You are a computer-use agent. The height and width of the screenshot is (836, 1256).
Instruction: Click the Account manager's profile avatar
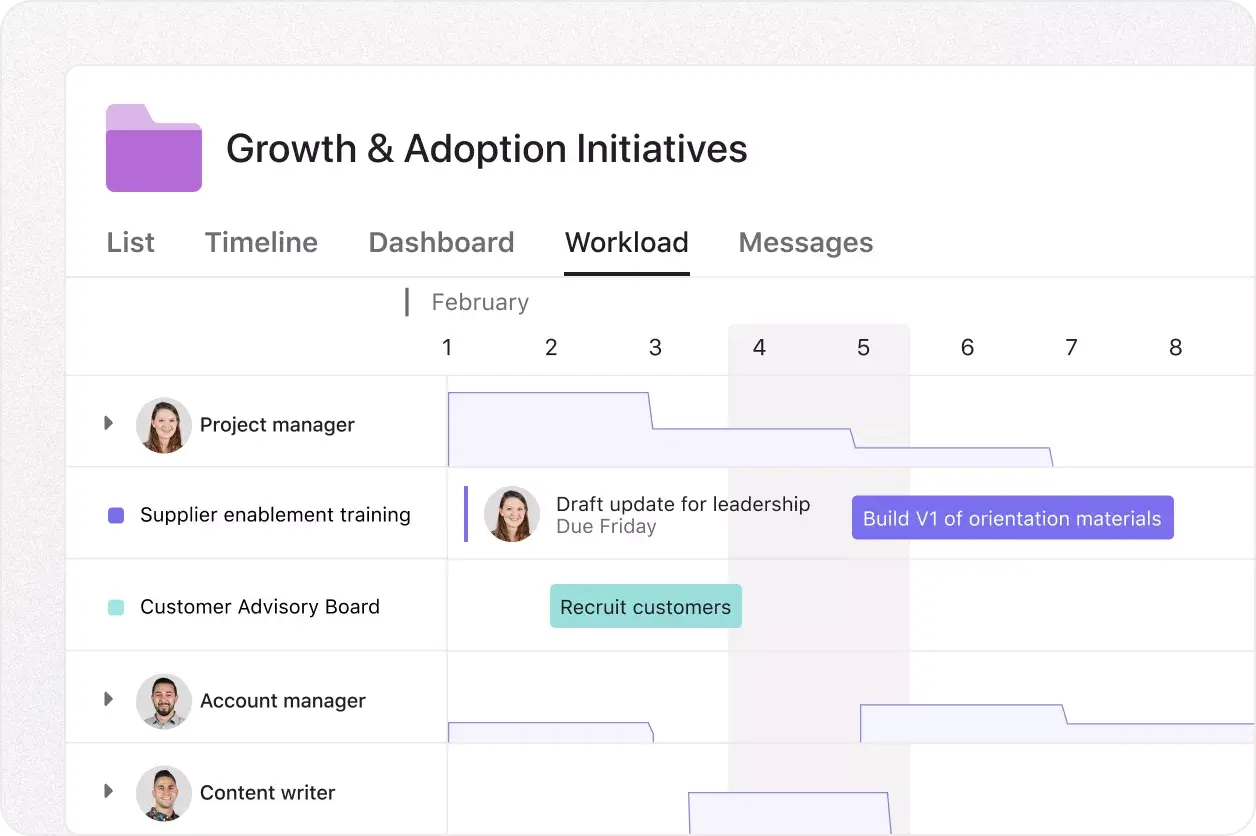coord(163,700)
